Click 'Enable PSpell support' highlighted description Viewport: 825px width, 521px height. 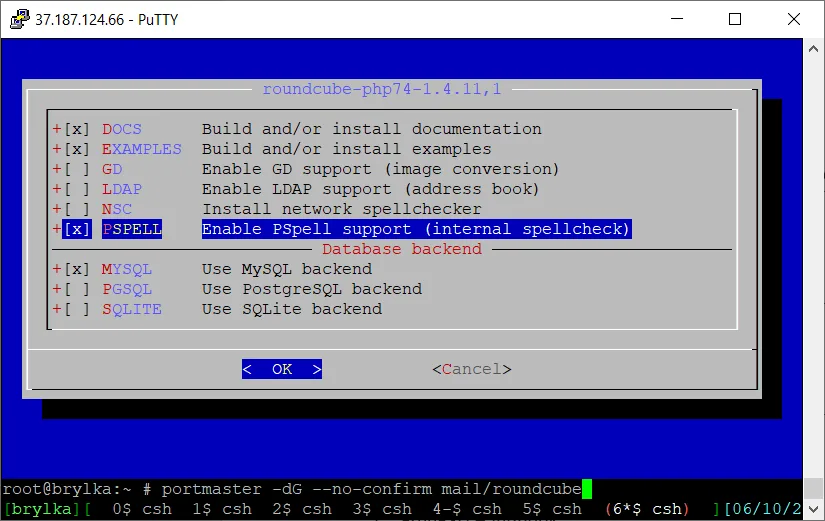tap(417, 229)
